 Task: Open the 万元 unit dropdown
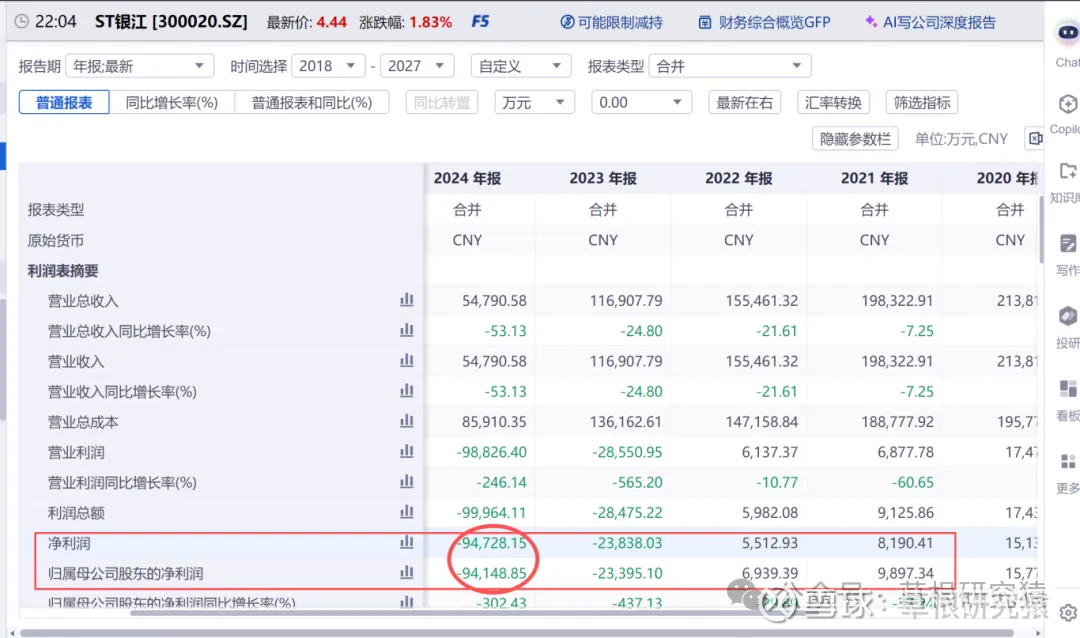tap(535, 102)
